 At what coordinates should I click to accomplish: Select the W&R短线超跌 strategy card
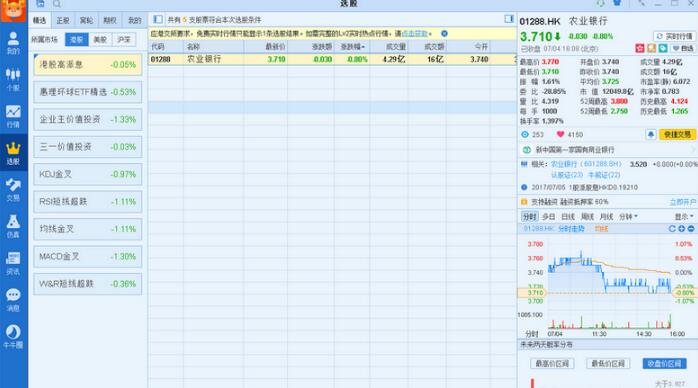coord(88,284)
